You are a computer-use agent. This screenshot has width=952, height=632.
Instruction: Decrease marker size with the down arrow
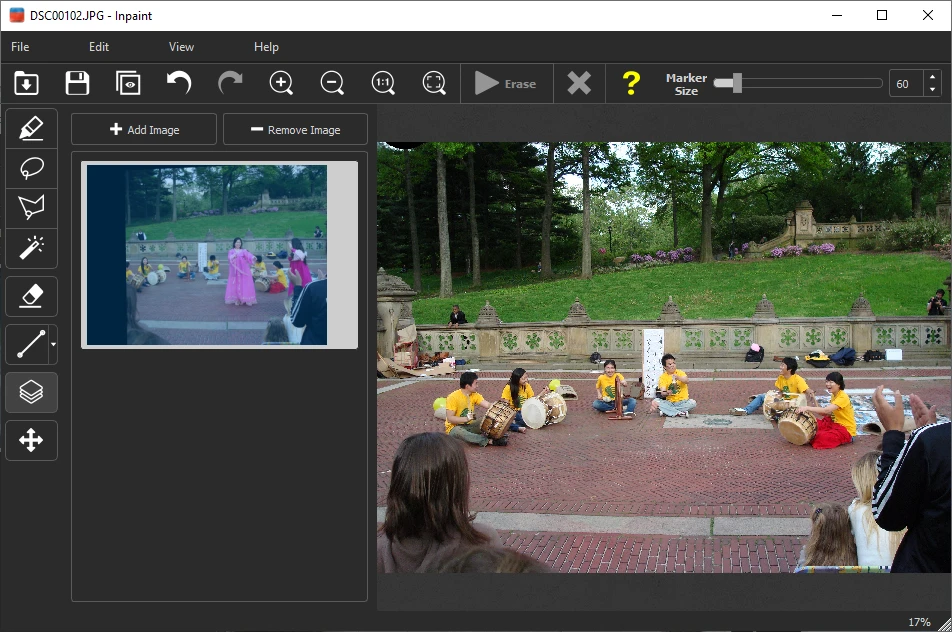[932, 90]
